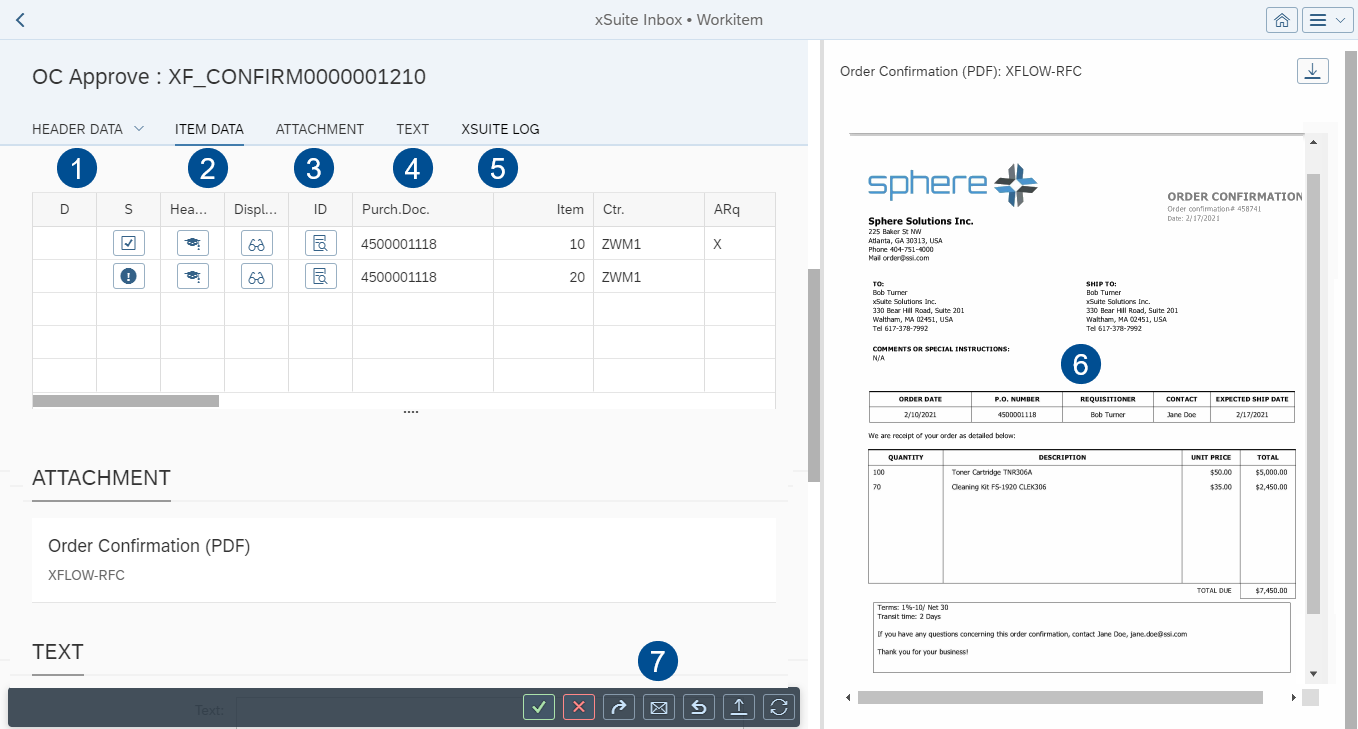Open the glasses display icon for item 10

256,242
